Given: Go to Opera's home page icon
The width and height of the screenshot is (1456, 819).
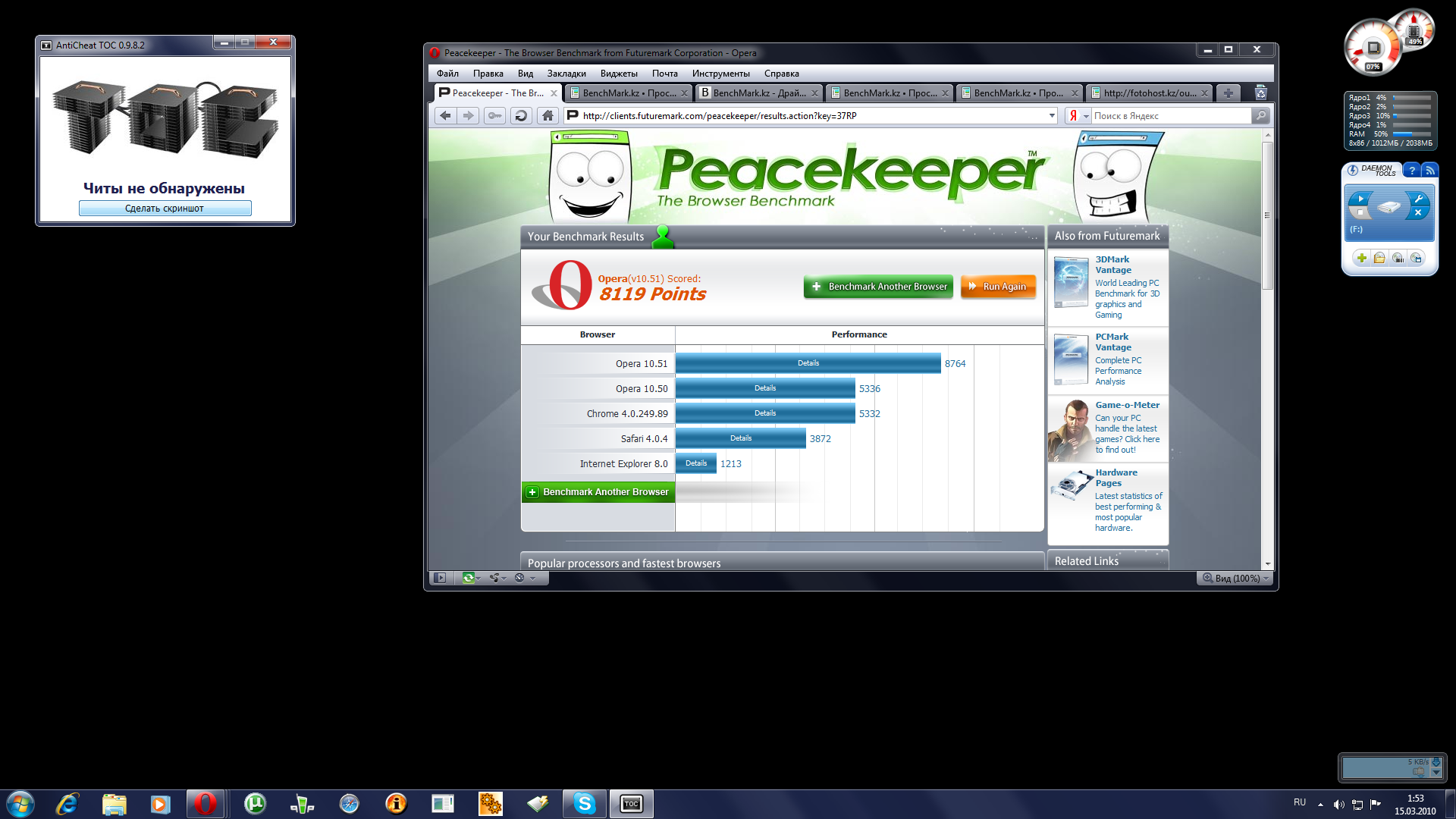Looking at the screenshot, I should pos(548,115).
